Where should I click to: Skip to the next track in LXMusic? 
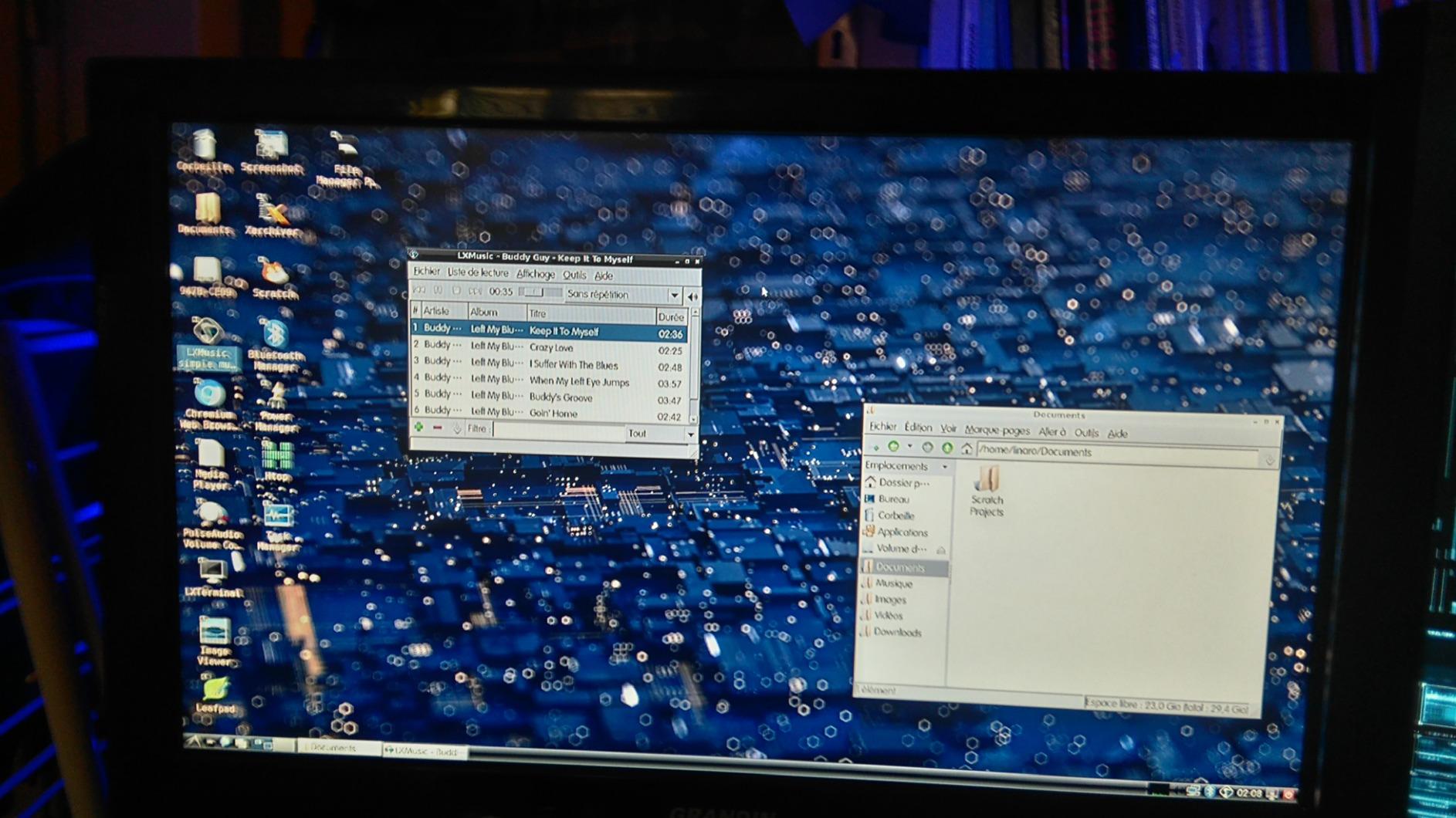coord(475,292)
